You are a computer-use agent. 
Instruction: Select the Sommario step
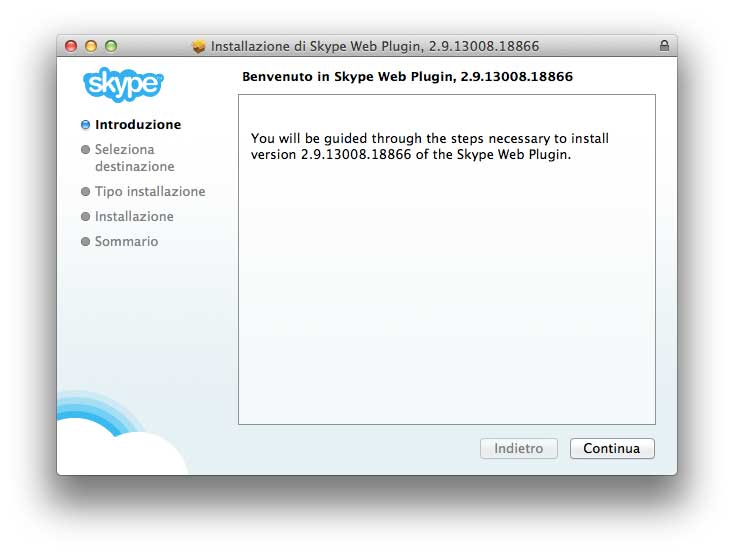point(126,242)
